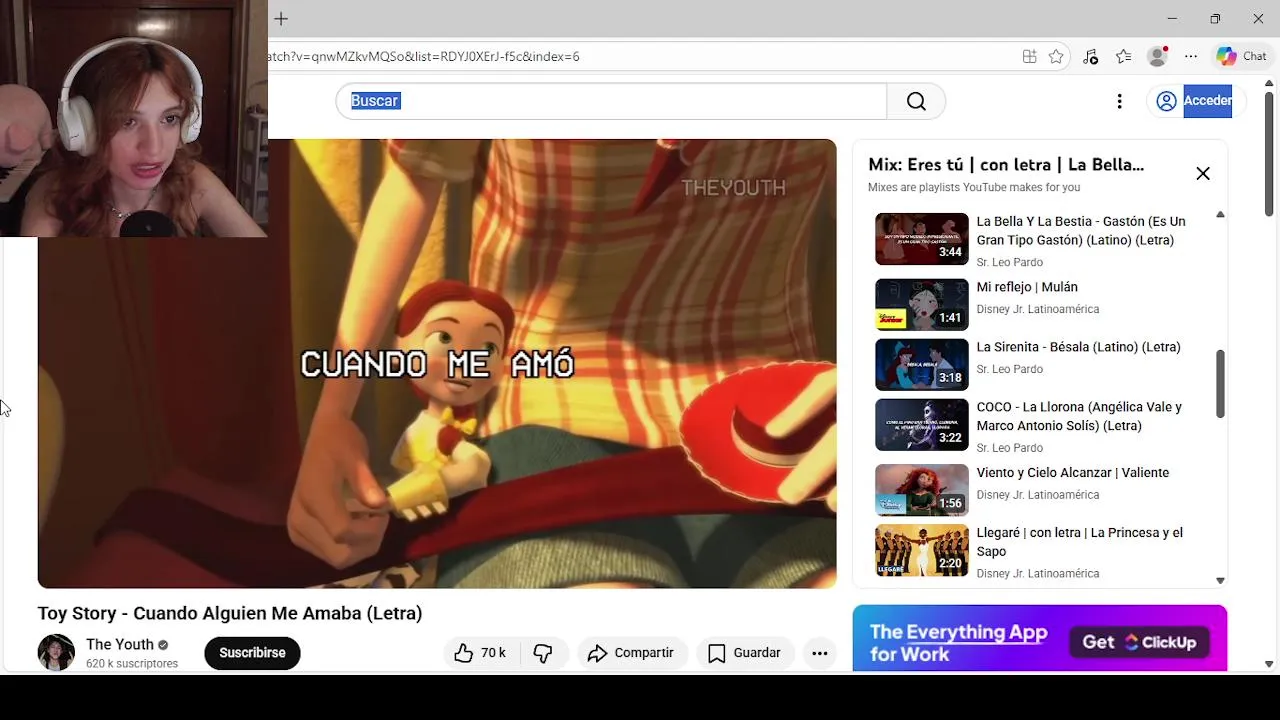The image size is (1280, 720).
Task: Click Guardar save button
Action: (745, 653)
